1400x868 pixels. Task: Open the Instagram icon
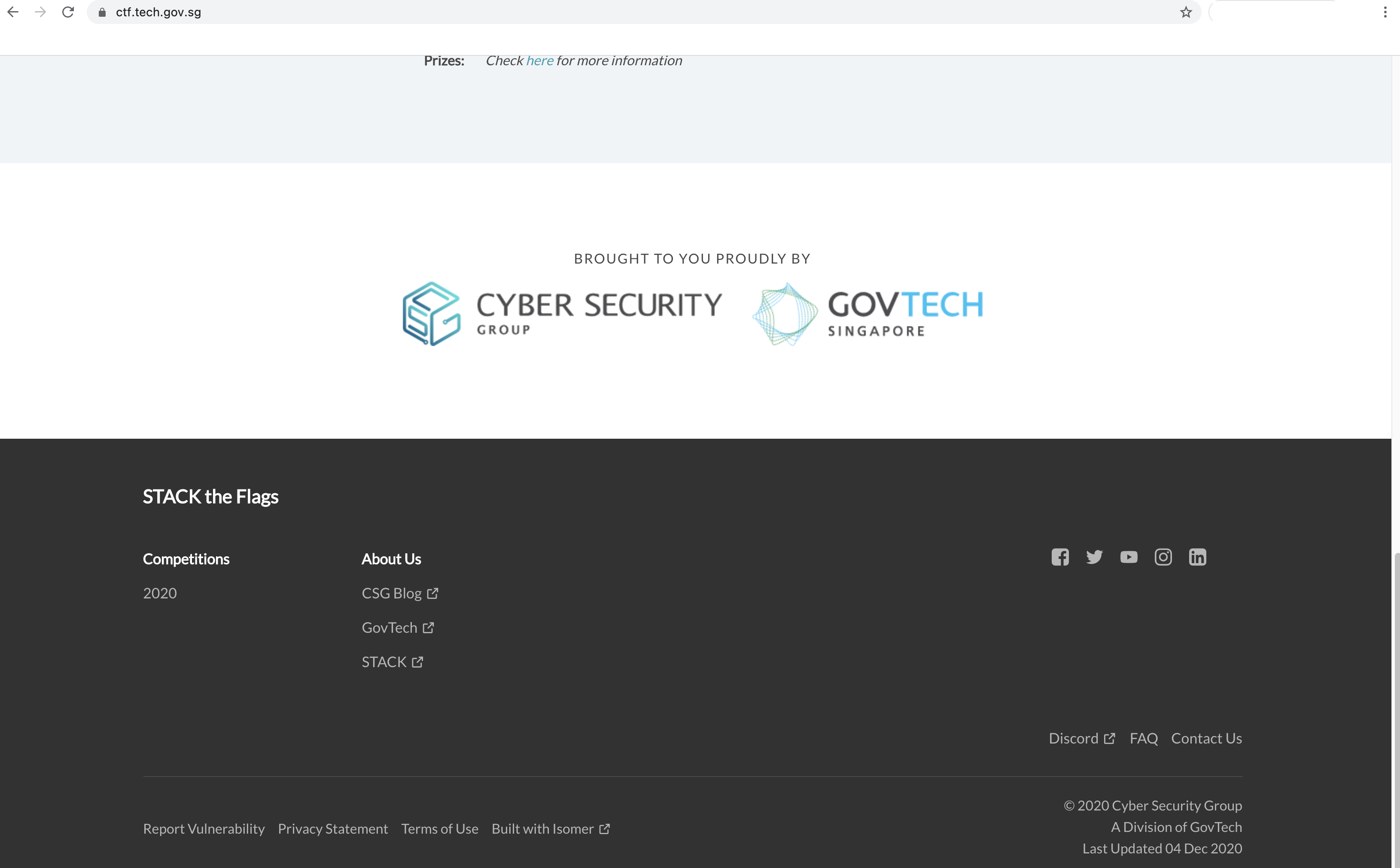click(x=1163, y=557)
